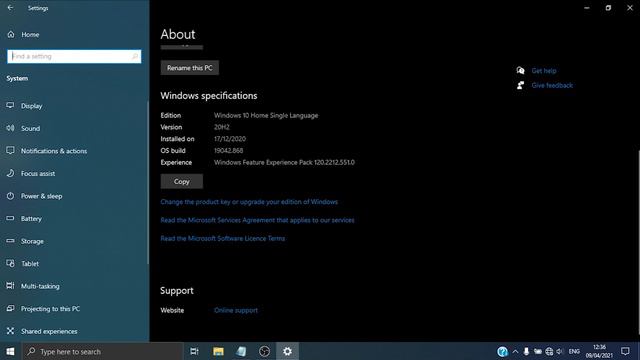Go back using the Settings back arrow
This screenshot has height=360, width=640.
tap(10, 8)
